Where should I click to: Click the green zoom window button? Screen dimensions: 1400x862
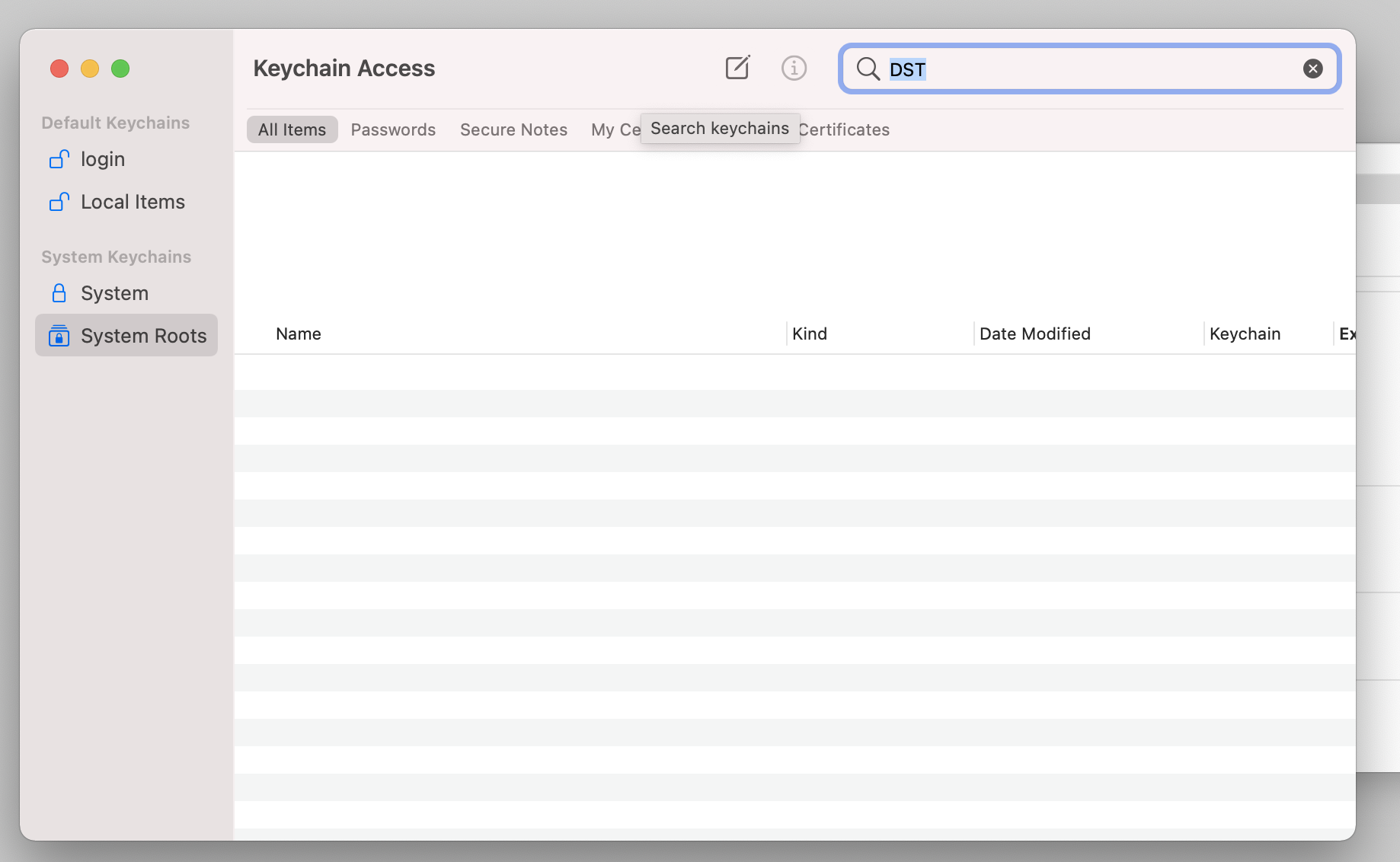pyautogui.click(x=120, y=69)
